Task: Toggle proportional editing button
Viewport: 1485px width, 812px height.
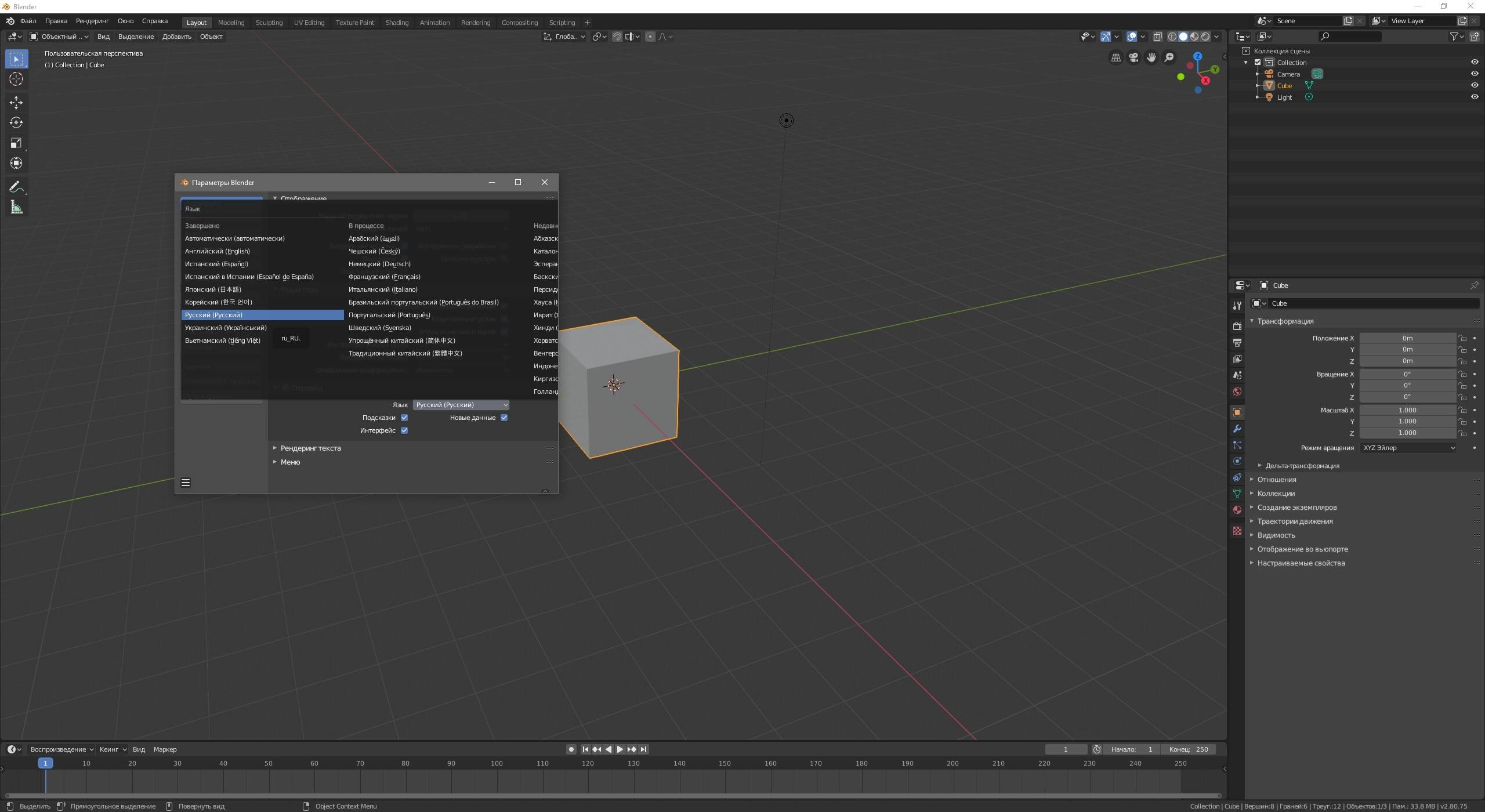Action: pyautogui.click(x=650, y=37)
